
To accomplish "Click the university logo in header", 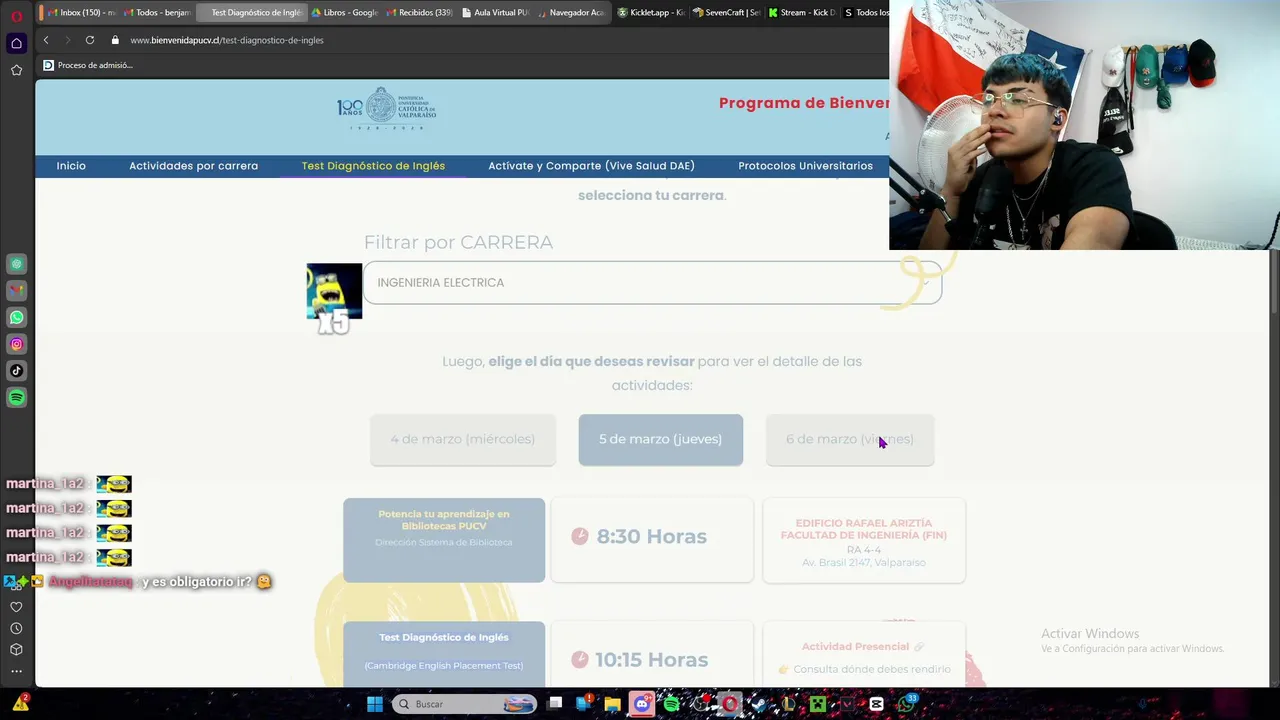I will tap(387, 109).
